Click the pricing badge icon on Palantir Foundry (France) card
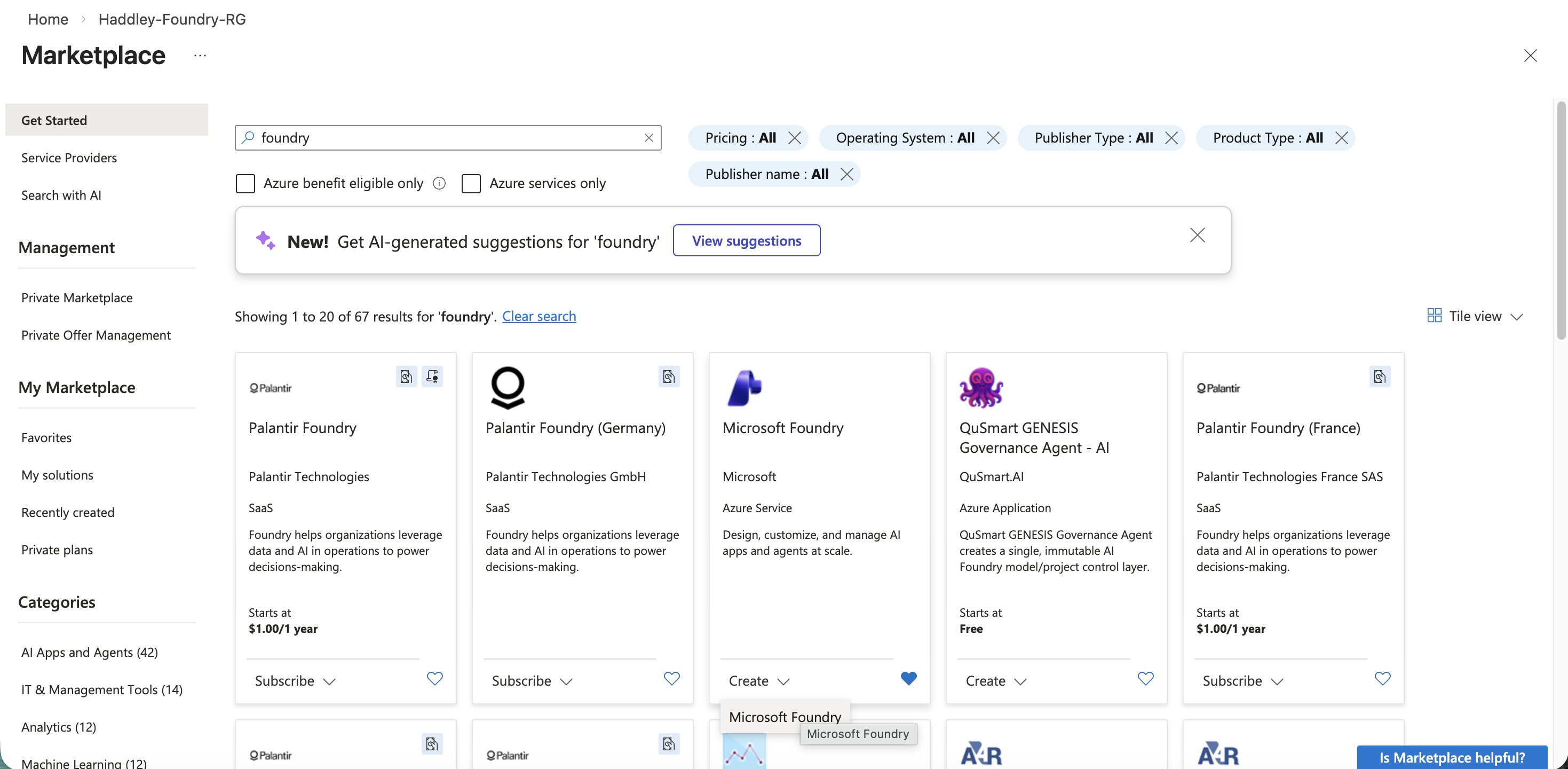 [1380, 376]
